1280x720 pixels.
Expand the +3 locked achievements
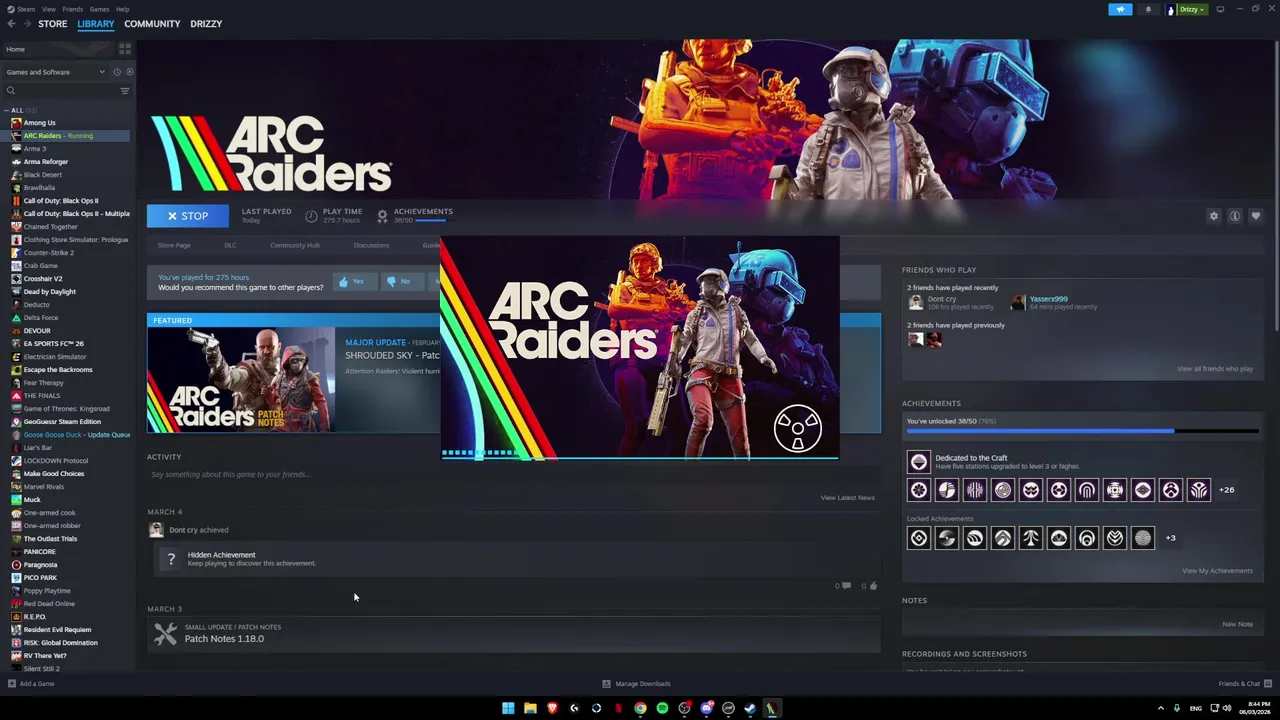coord(1170,538)
